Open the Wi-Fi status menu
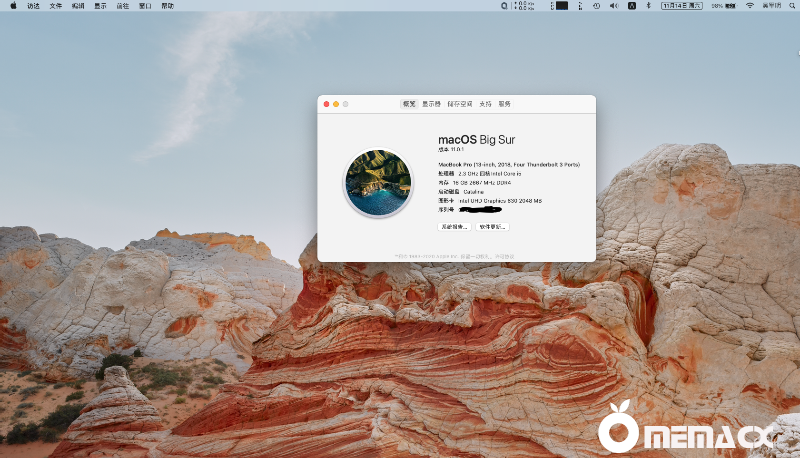The width and height of the screenshot is (800, 458). point(750,6)
